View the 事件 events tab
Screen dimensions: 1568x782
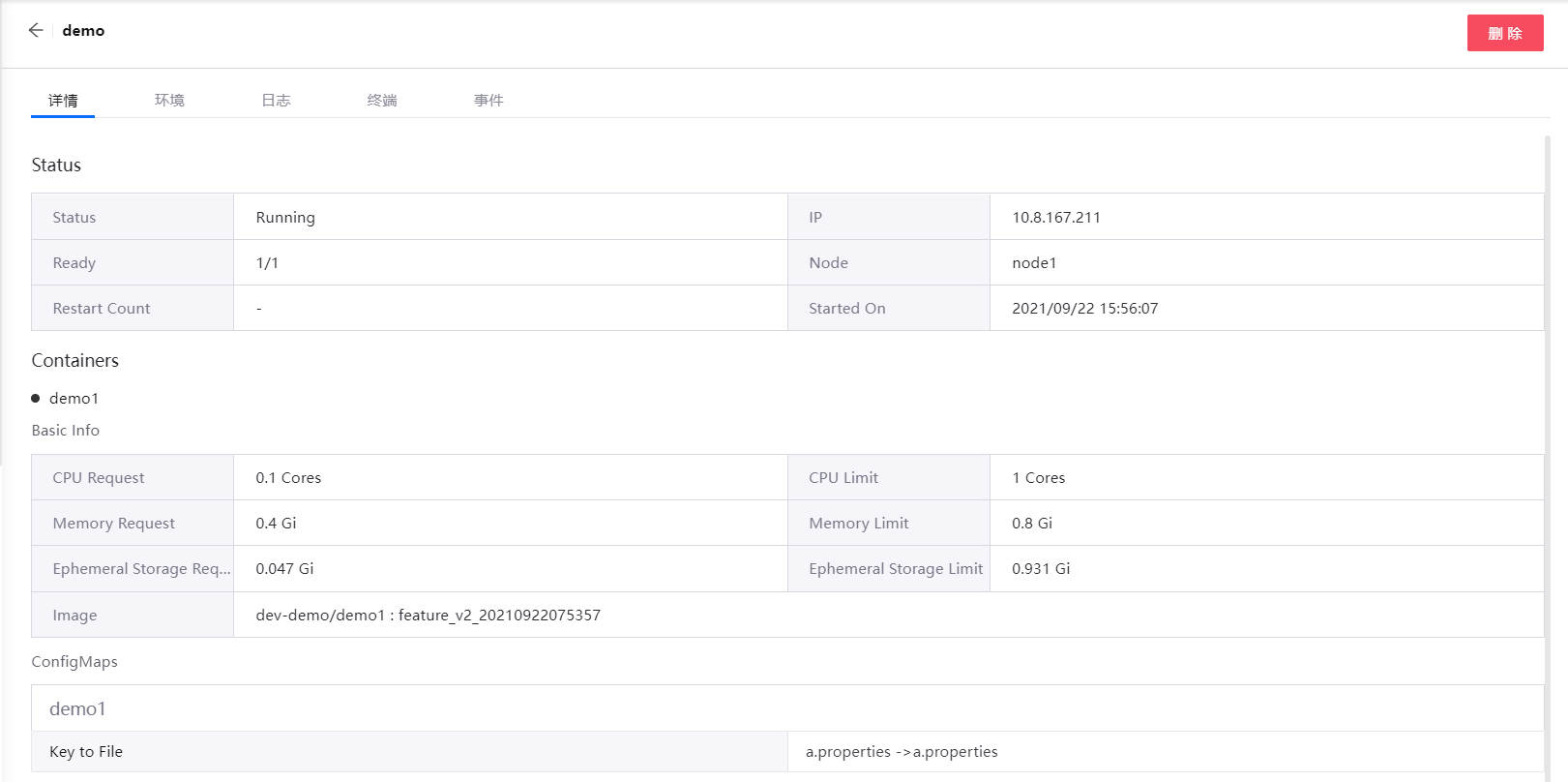point(488,101)
